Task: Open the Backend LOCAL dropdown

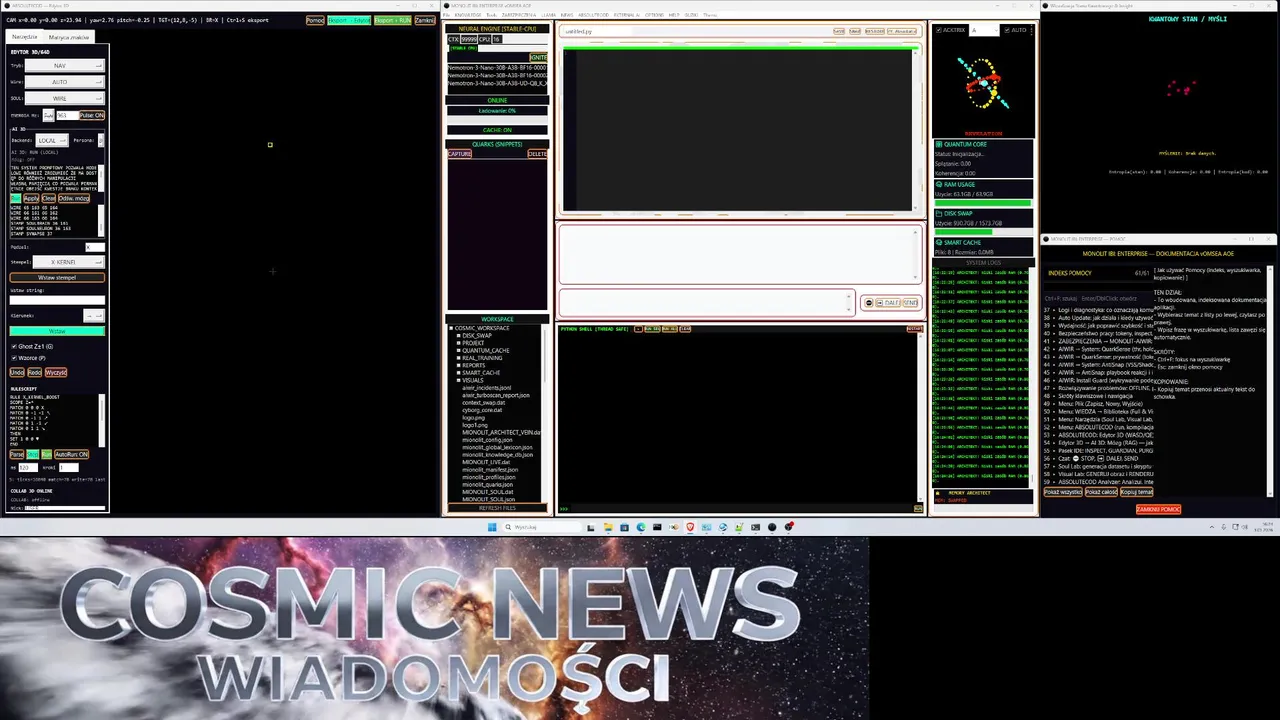Action: tap(52, 140)
